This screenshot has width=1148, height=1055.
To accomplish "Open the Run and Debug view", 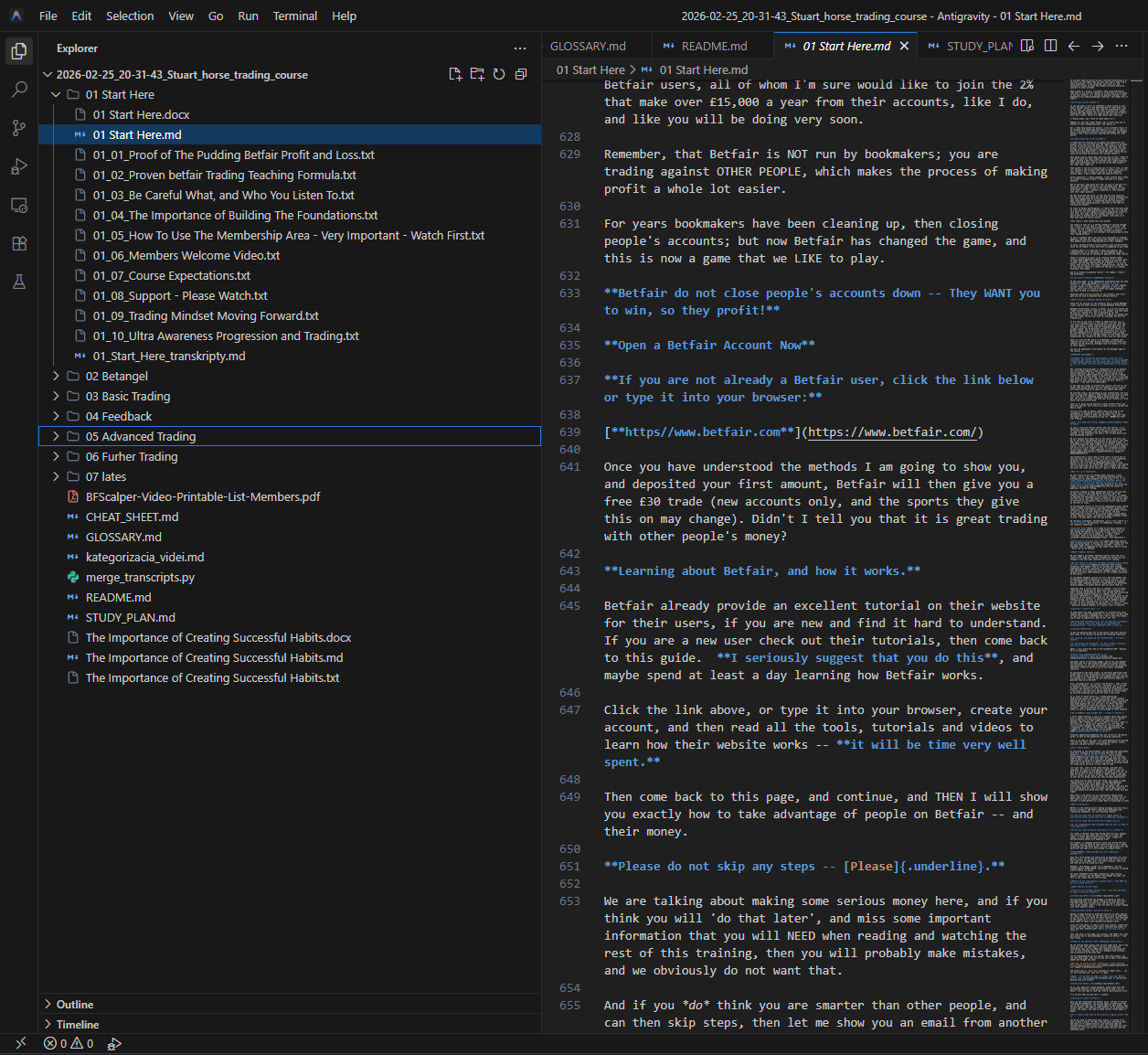I will click(x=18, y=166).
